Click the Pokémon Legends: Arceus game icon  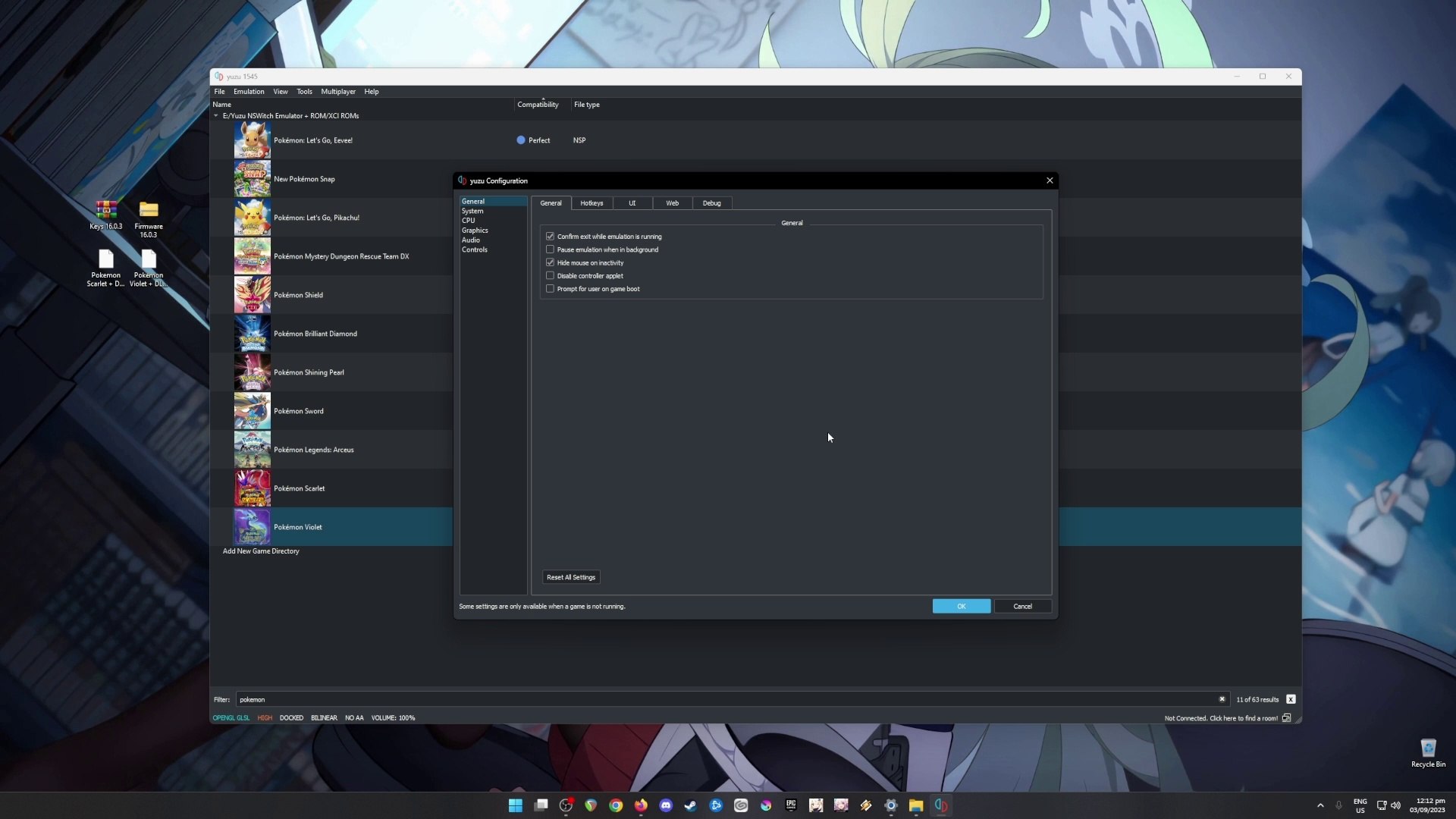[252, 449]
